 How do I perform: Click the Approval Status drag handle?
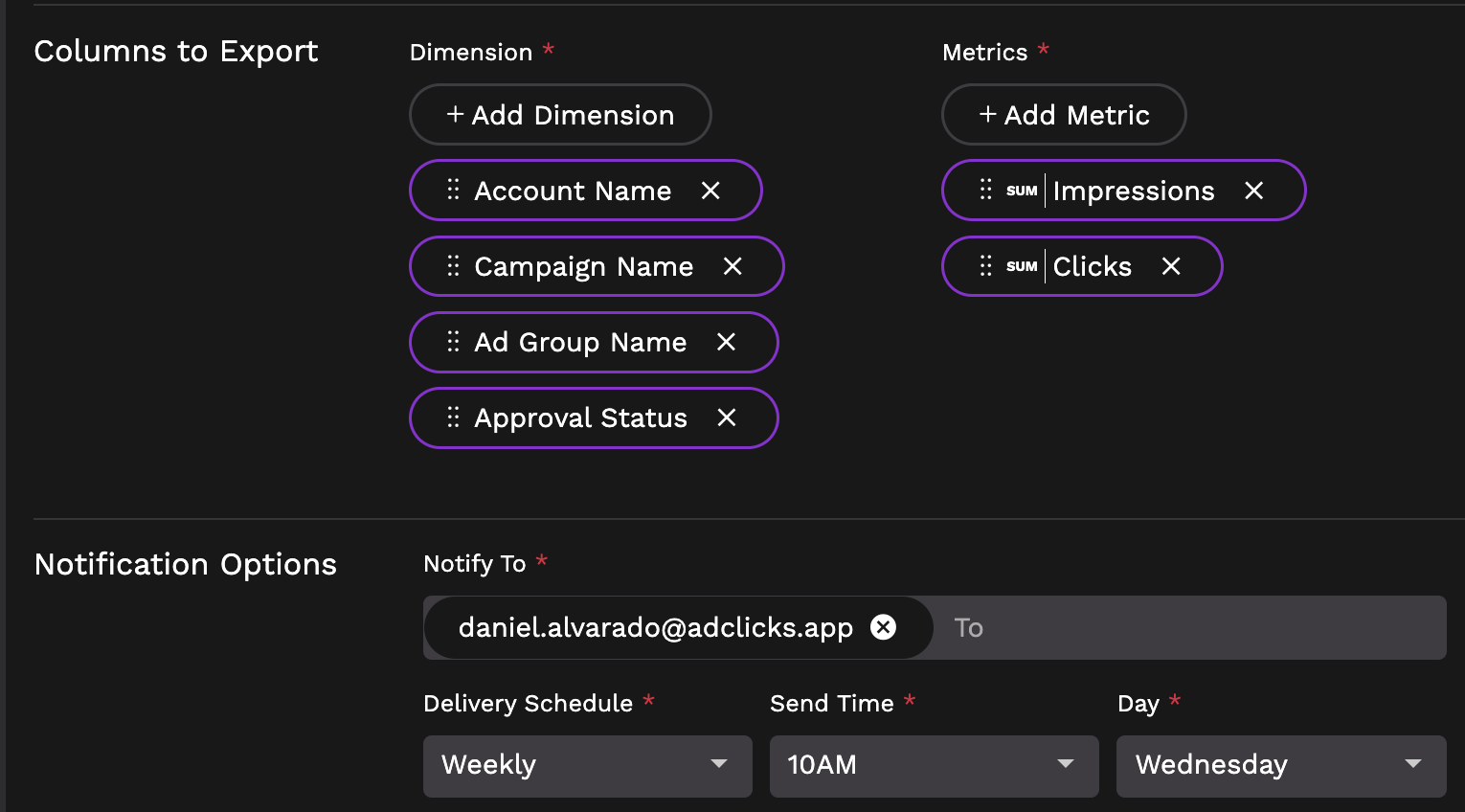coord(453,417)
